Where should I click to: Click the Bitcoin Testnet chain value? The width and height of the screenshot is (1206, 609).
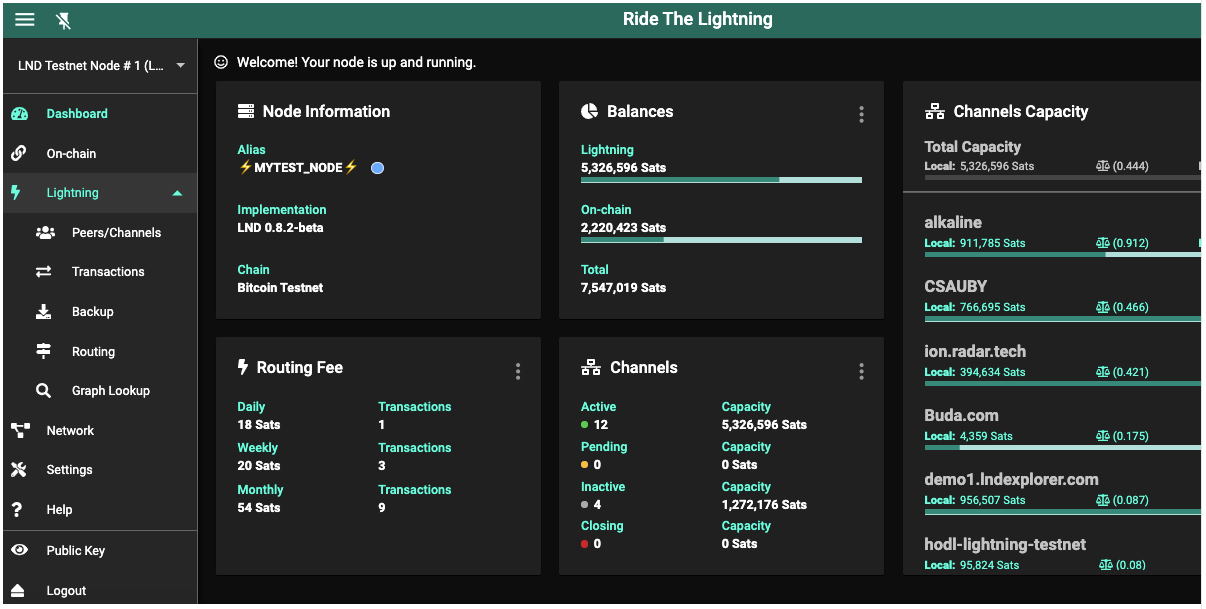click(x=280, y=288)
